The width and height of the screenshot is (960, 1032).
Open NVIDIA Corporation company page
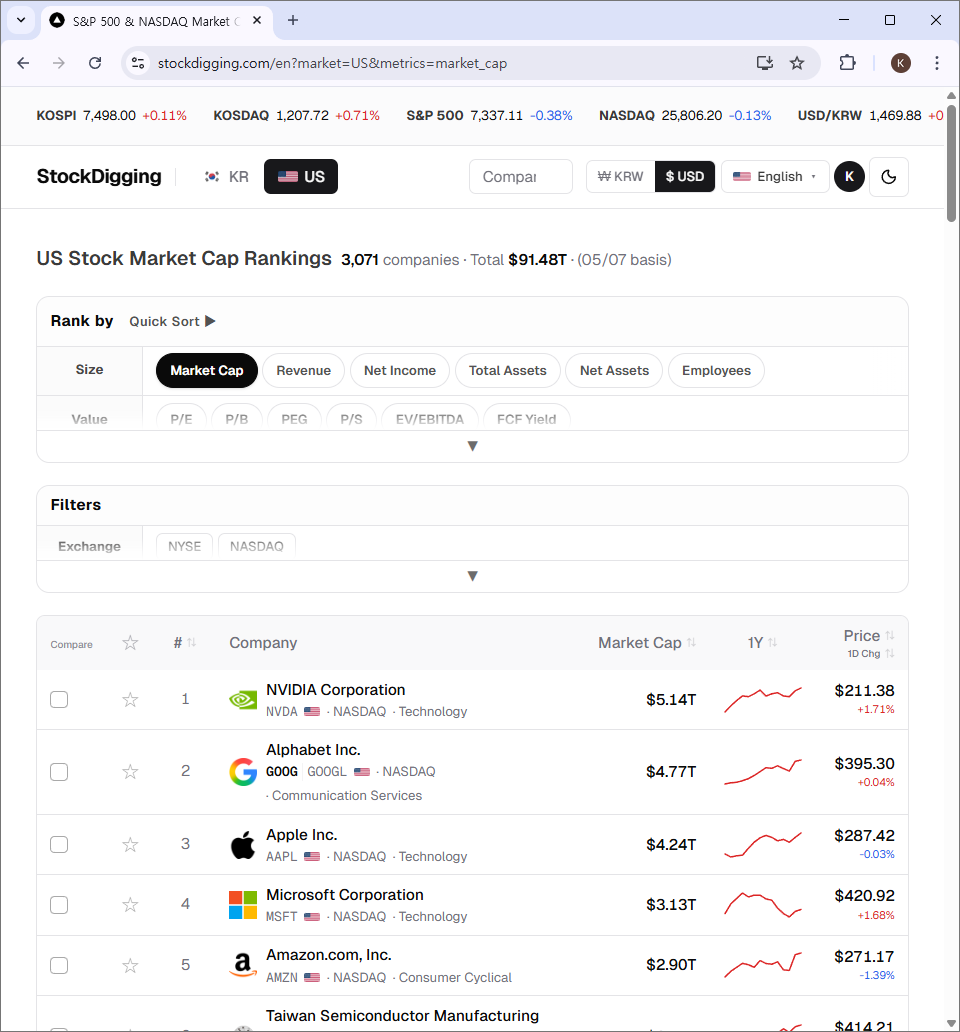point(336,690)
